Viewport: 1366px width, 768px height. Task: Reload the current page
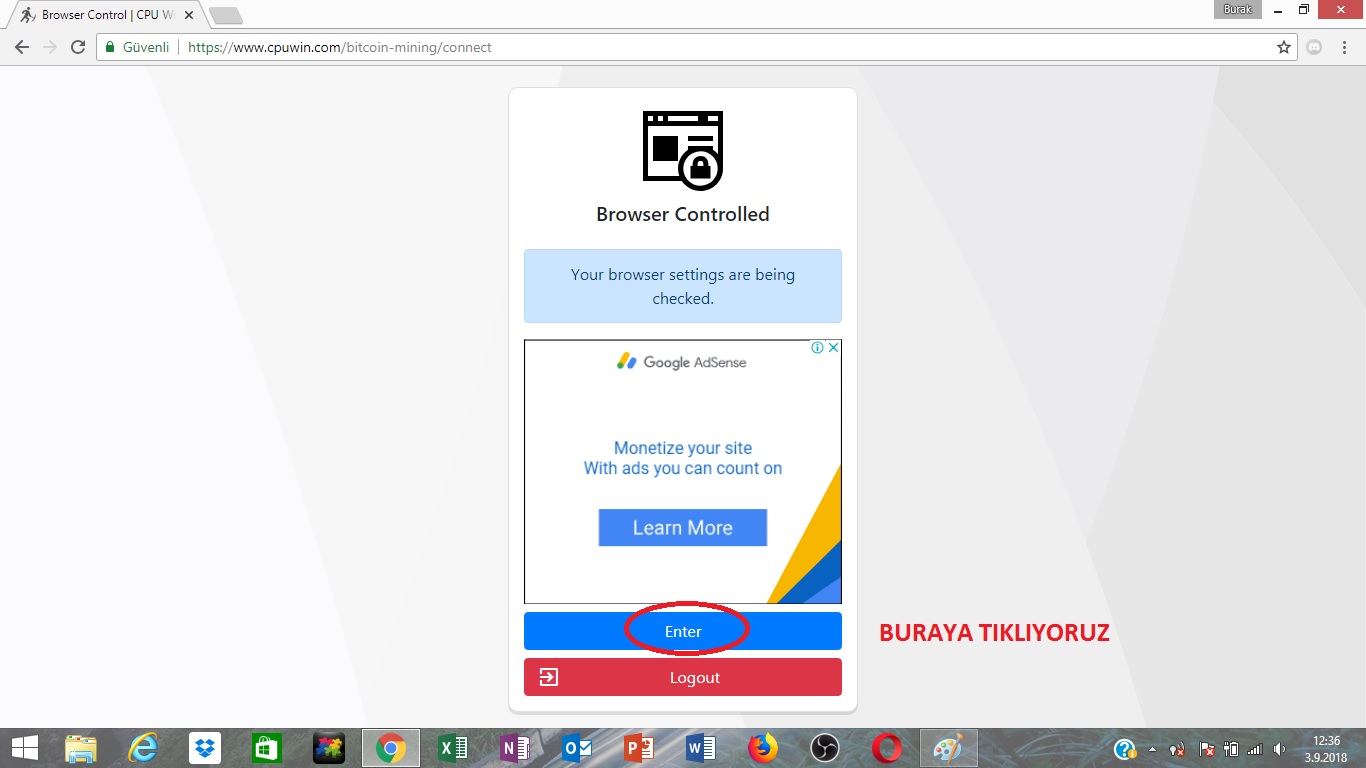[78, 47]
